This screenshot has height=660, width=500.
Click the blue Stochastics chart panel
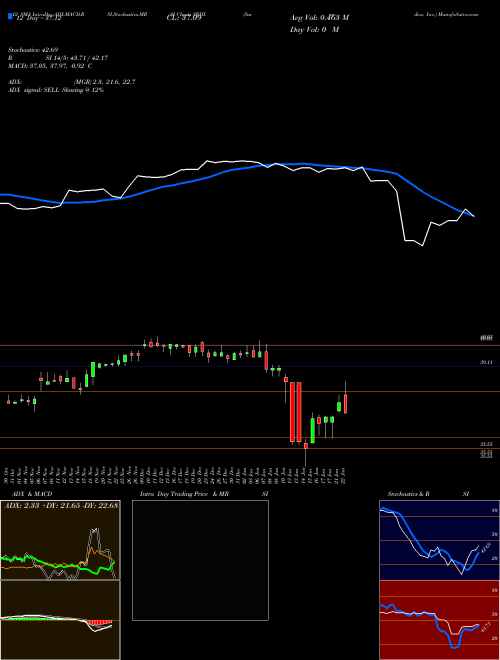(x=439, y=540)
